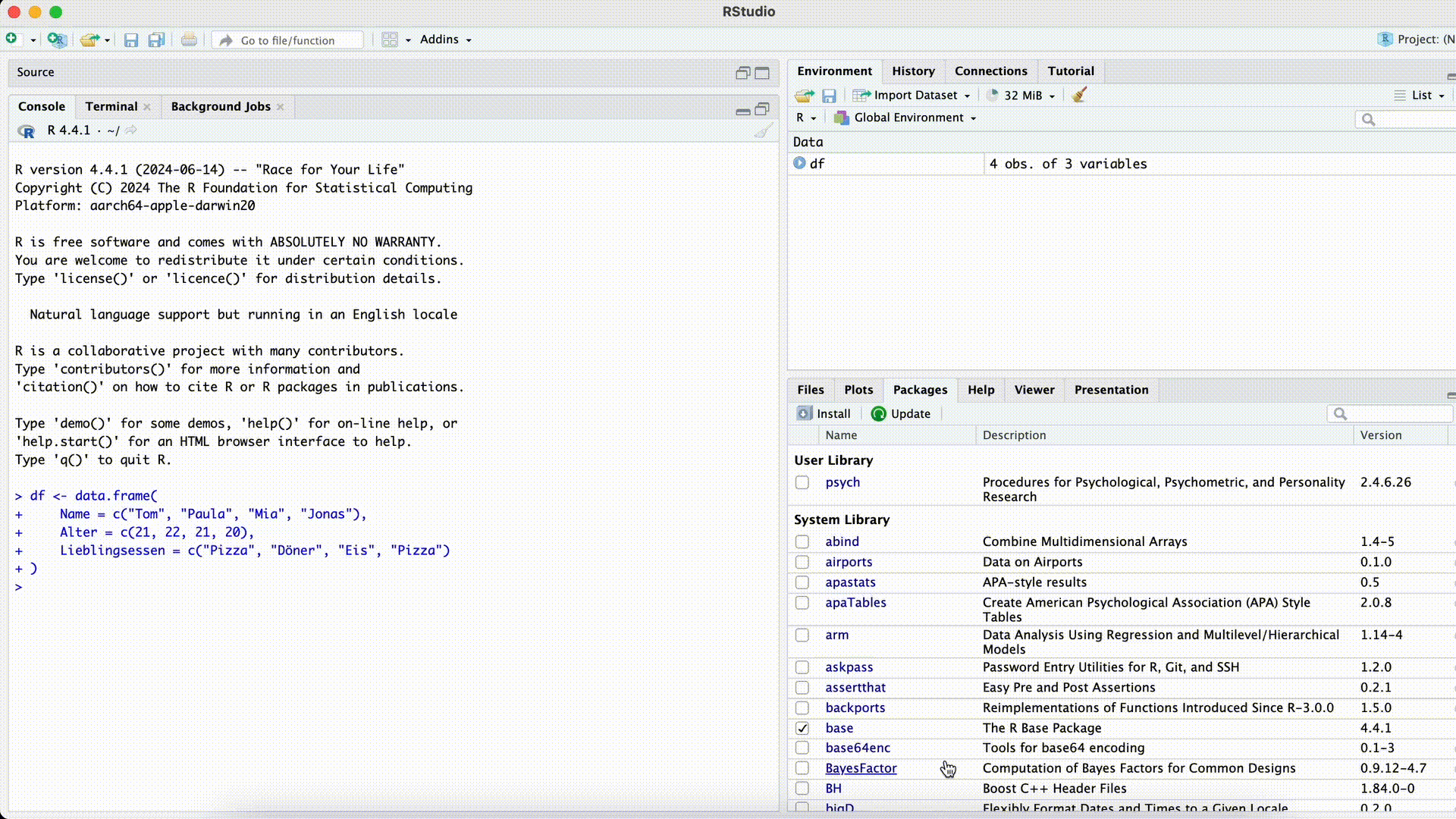Click the workspace panes grid icon
The height and width of the screenshot is (819, 1456).
click(x=390, y=39)
